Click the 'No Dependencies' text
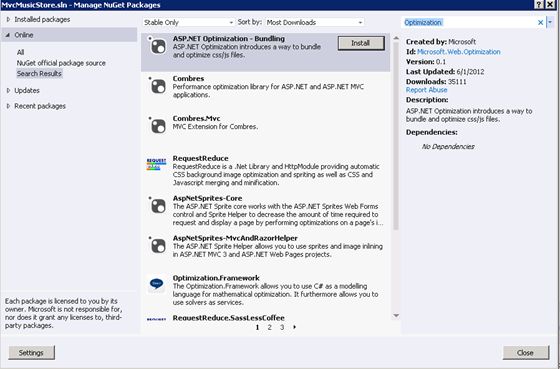 448,146
